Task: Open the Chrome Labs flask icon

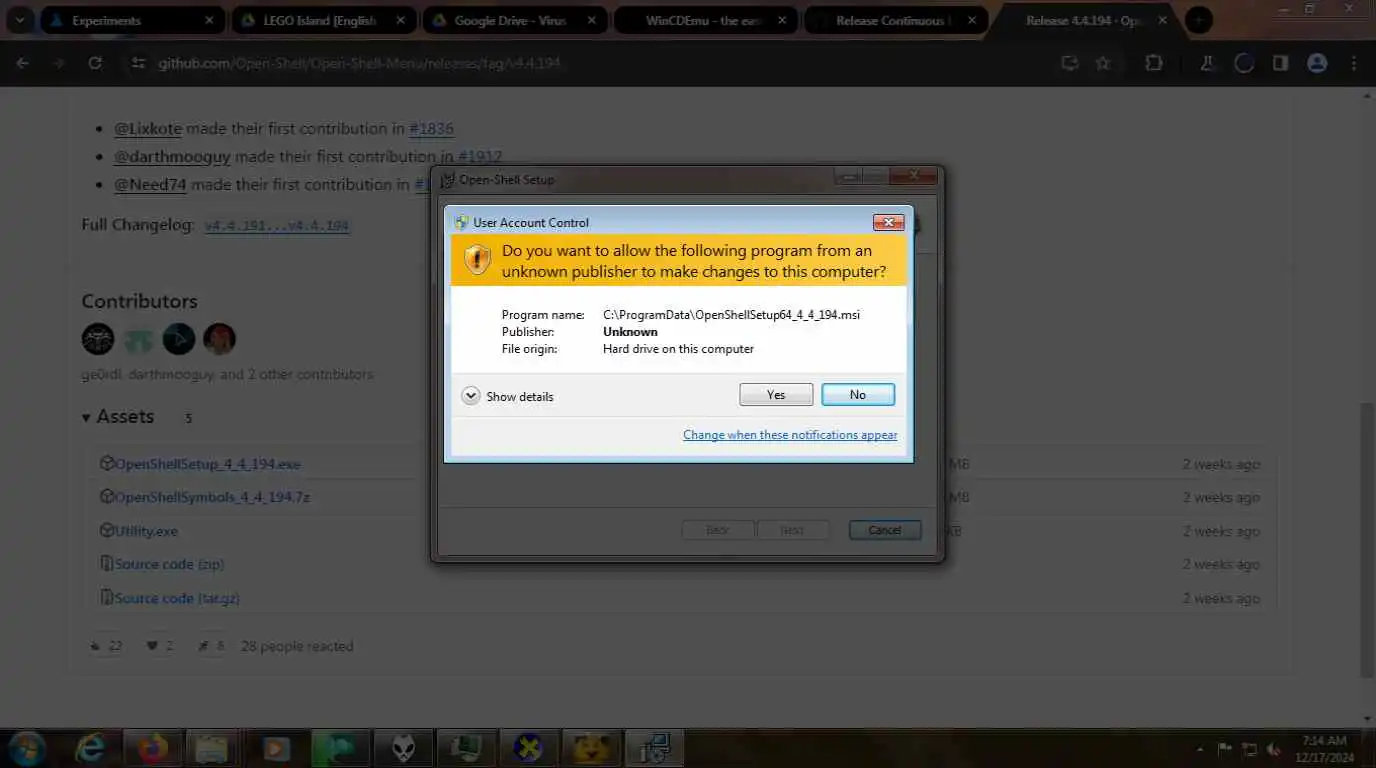Action: point(1207,63)
